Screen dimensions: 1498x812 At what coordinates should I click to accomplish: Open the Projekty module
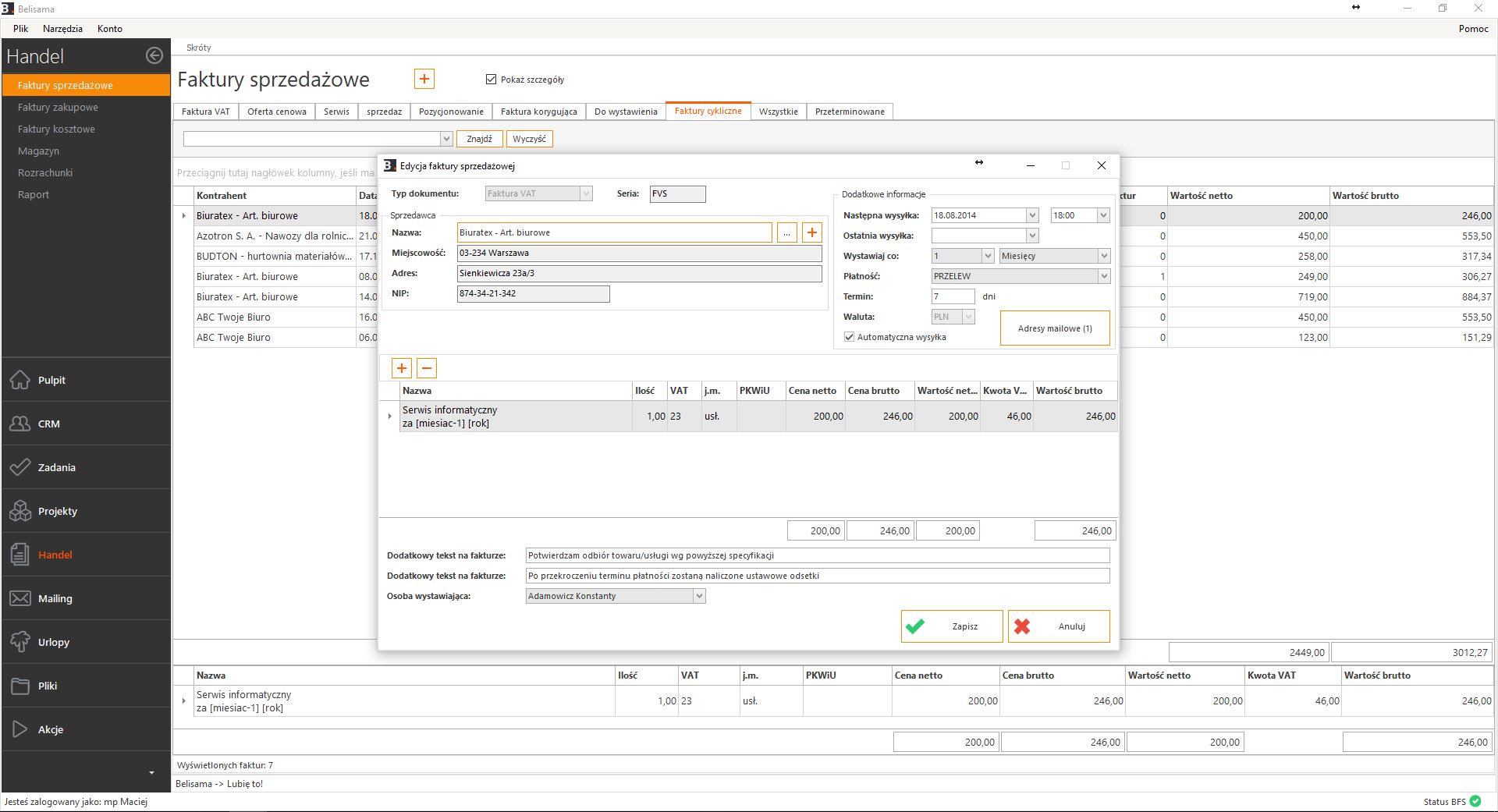tap(57, 511)
